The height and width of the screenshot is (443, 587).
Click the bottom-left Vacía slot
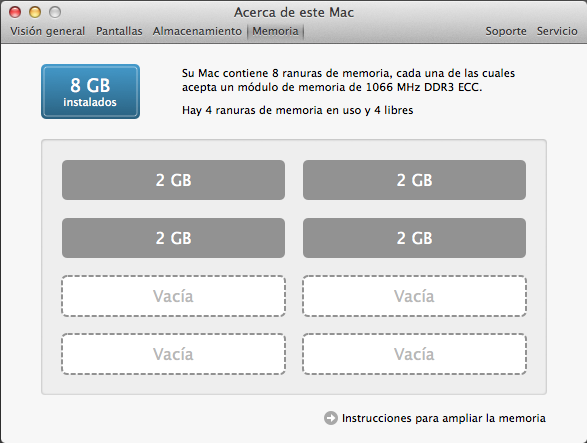click(x=173, y=354)
